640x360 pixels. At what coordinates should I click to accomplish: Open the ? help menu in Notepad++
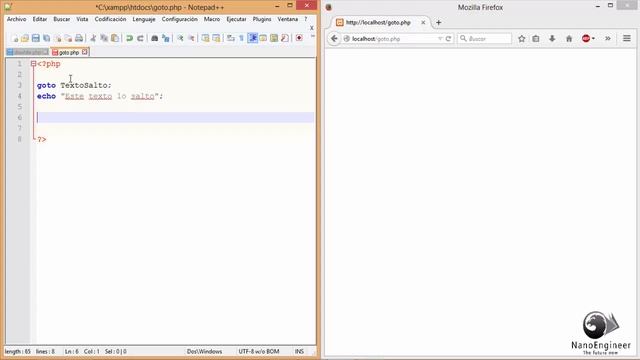coord(305,19)
